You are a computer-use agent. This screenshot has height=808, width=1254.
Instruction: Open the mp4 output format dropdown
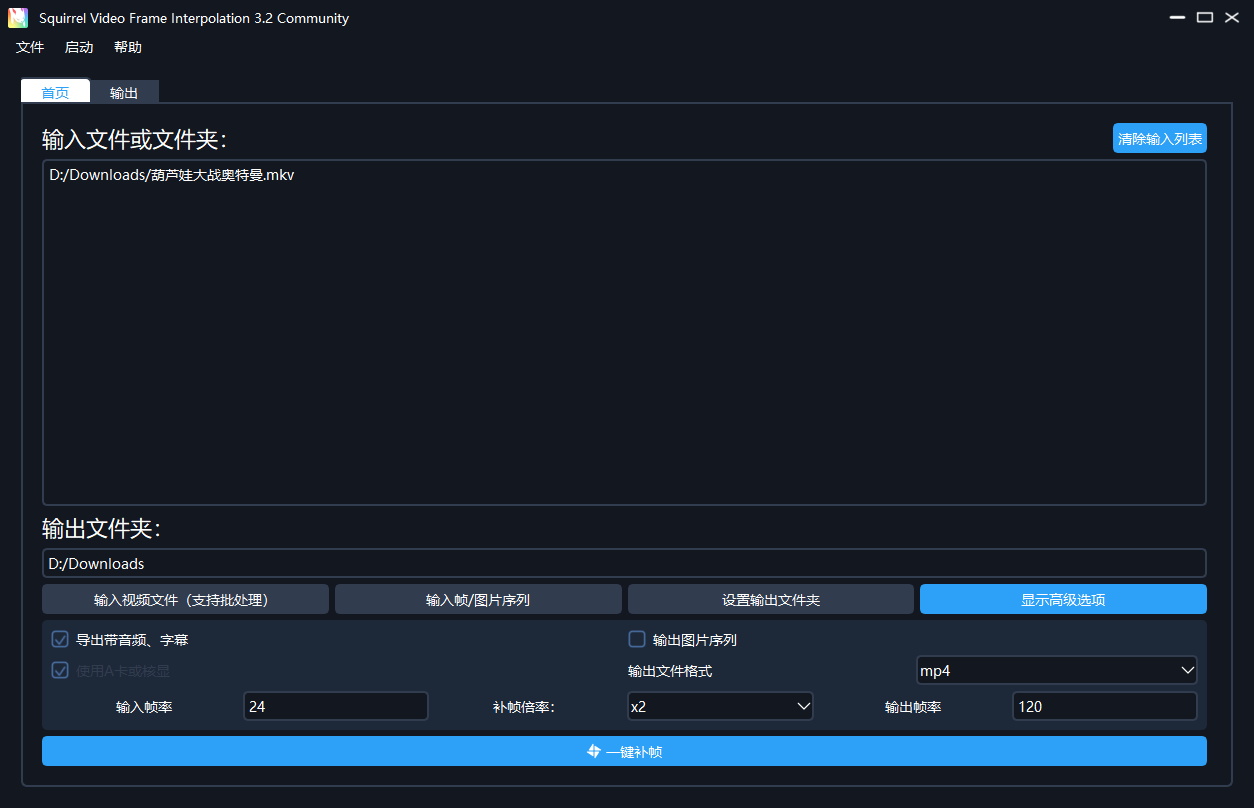[x=1056, y=670]
